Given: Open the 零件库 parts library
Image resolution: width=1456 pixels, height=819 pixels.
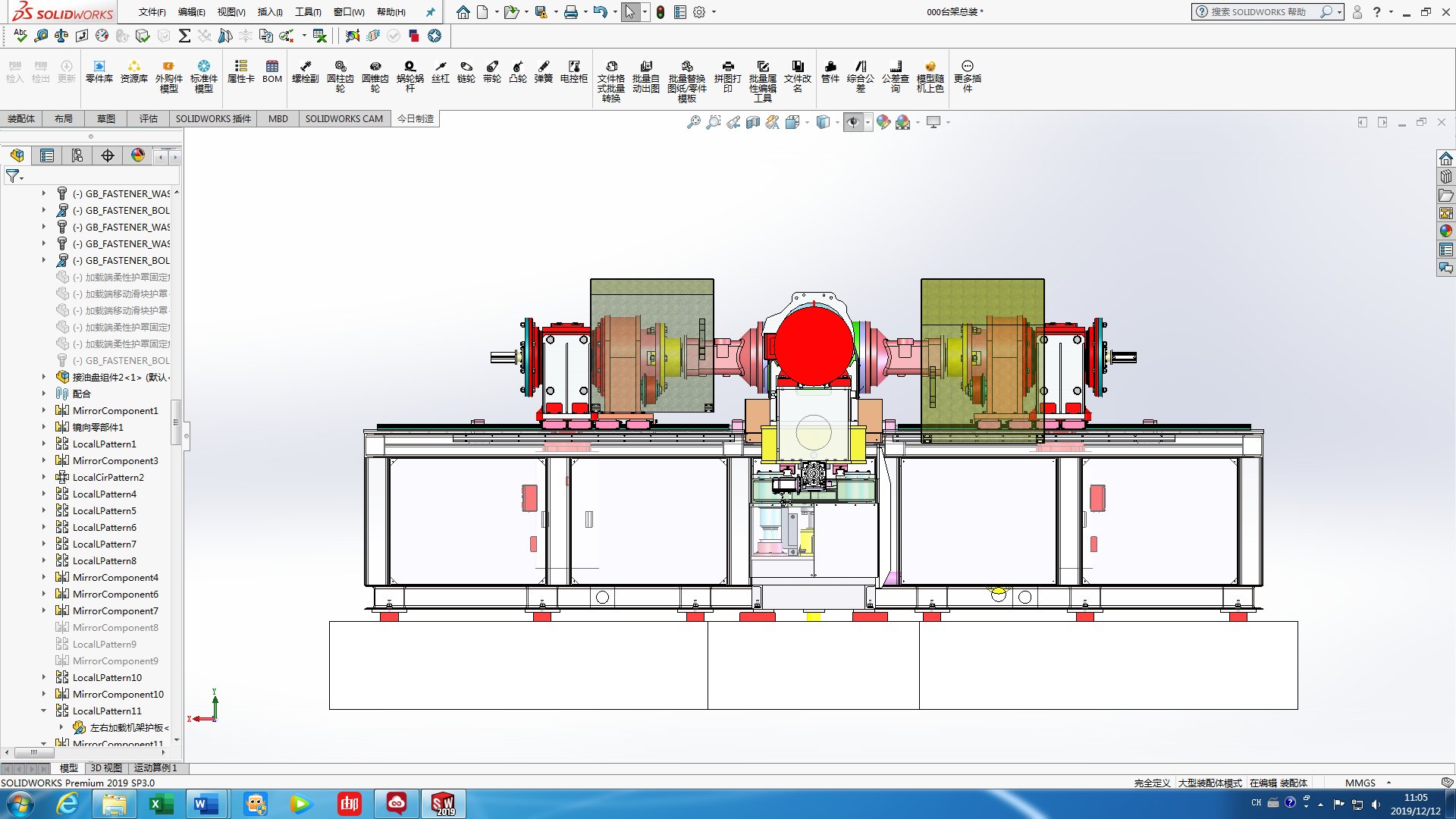Looking at the screenshot, I should tap(99, 72).
